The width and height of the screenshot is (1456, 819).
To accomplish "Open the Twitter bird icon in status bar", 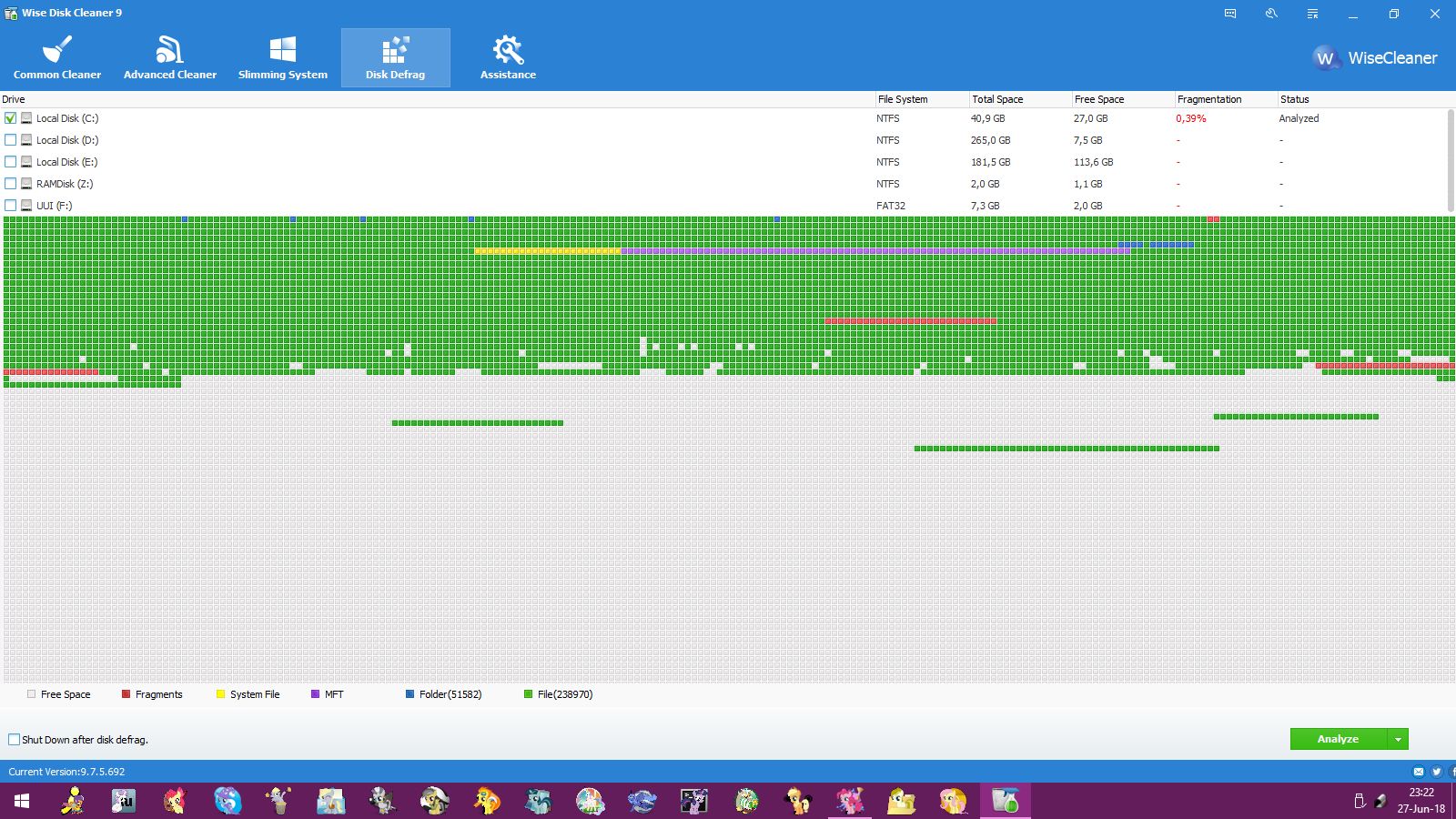I will coord(1437,772).
